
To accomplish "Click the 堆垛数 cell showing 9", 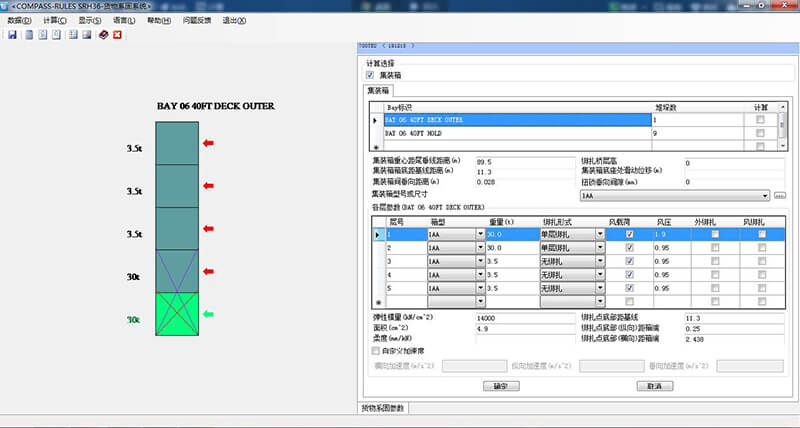I will click(x=697, y=133).
